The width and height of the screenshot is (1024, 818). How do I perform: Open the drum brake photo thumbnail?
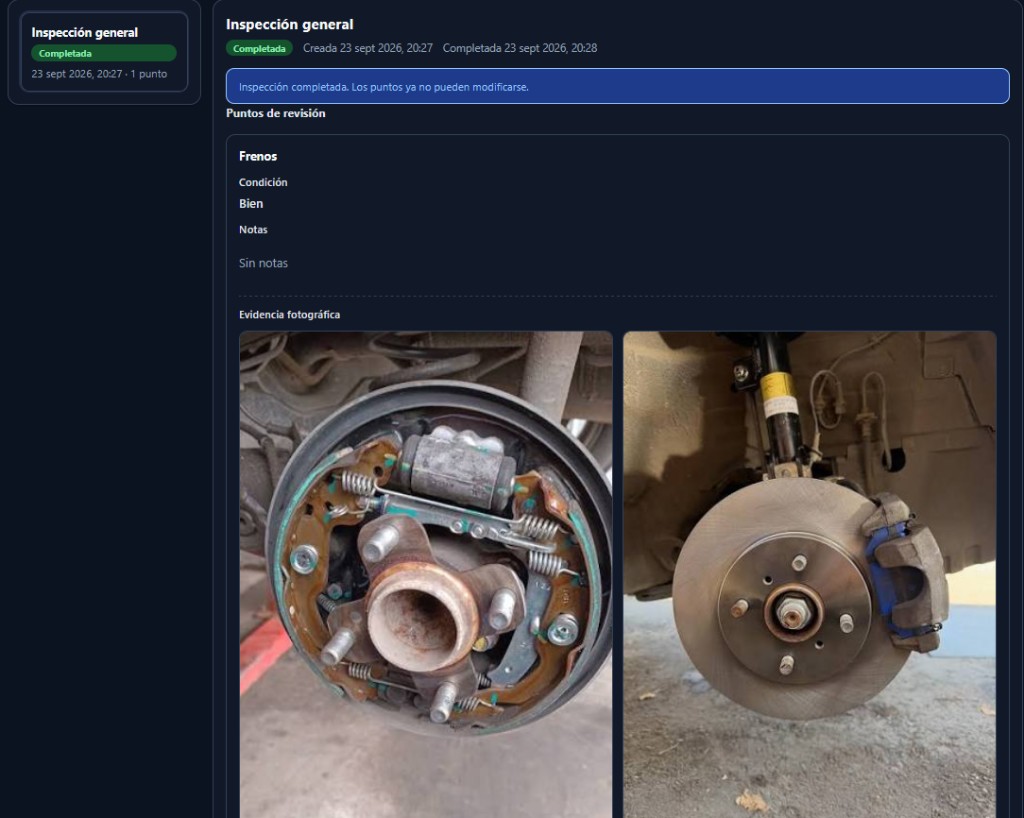(x=426, y=574)
